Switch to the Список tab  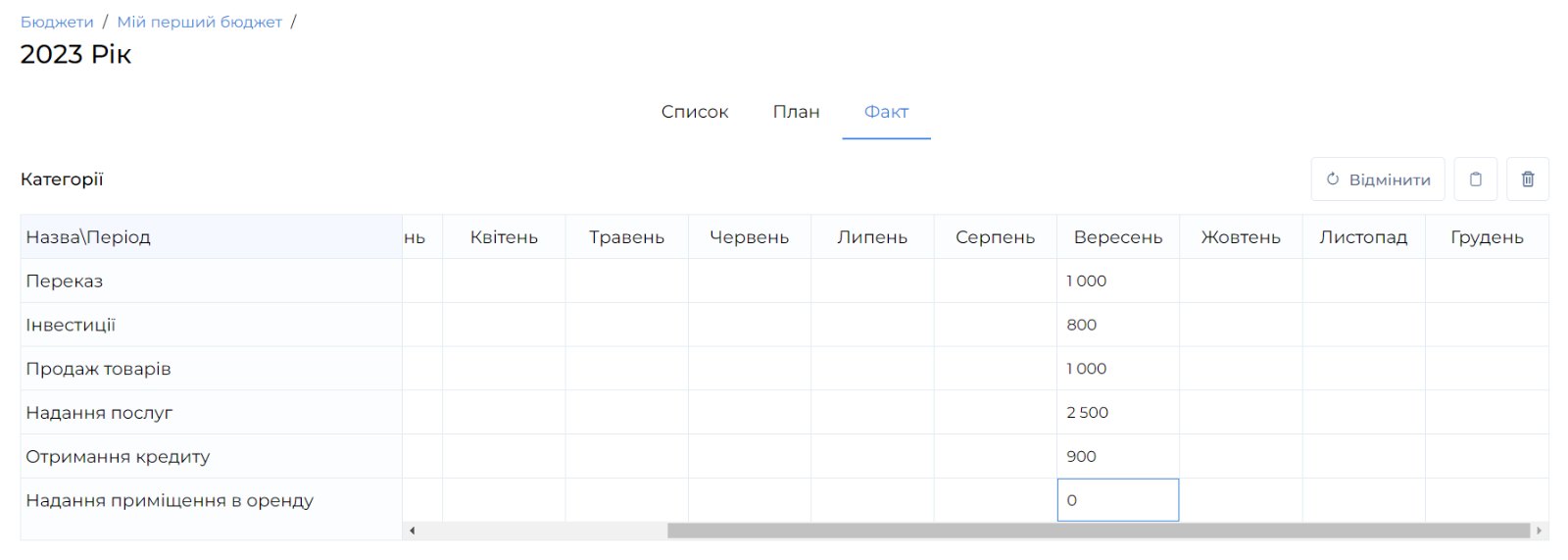pos(694,112)
